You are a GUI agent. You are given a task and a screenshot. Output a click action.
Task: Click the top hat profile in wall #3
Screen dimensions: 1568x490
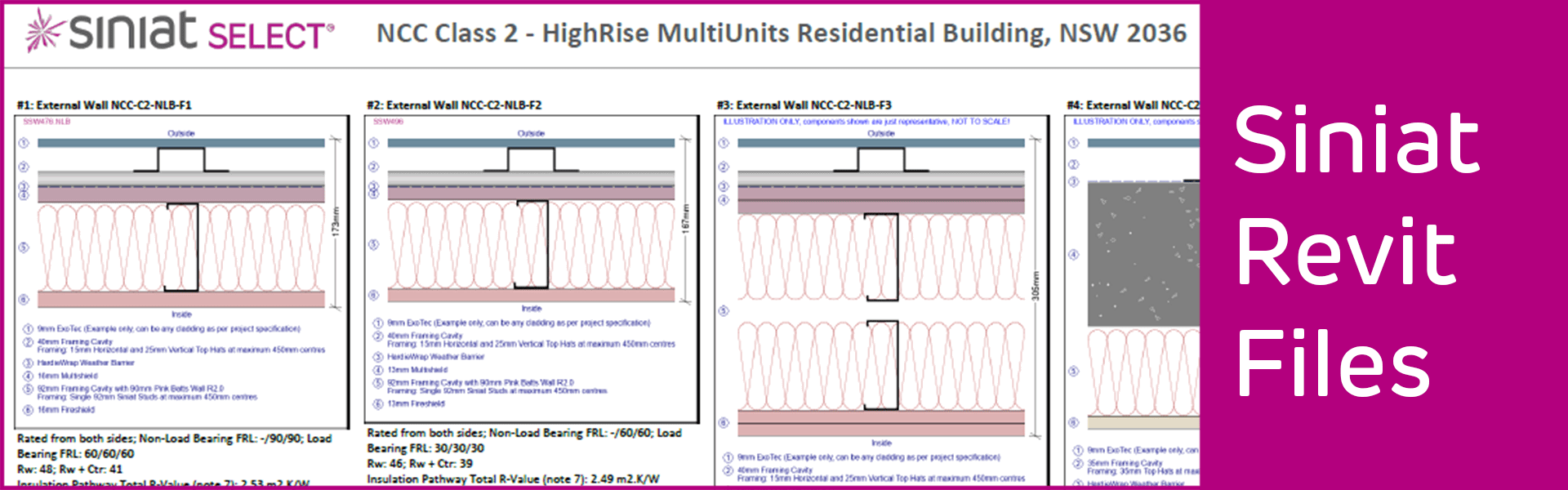(x=881, y=159)
